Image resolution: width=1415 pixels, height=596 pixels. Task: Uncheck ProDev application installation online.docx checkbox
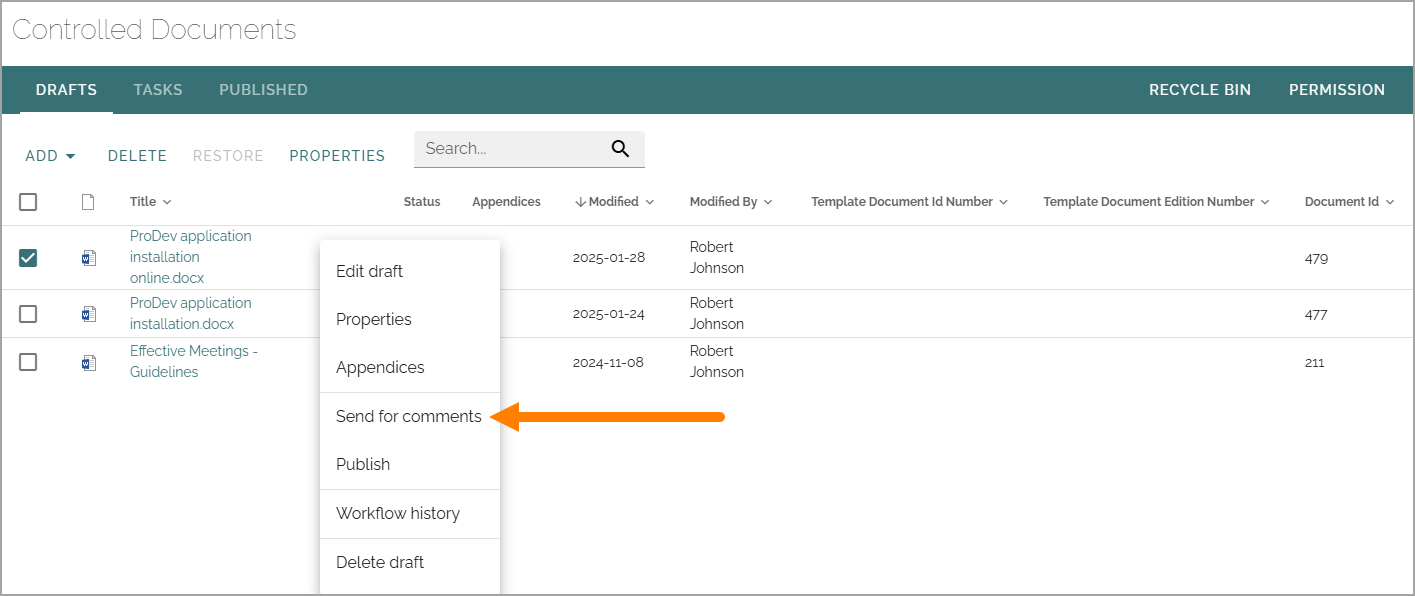[28, 258]
